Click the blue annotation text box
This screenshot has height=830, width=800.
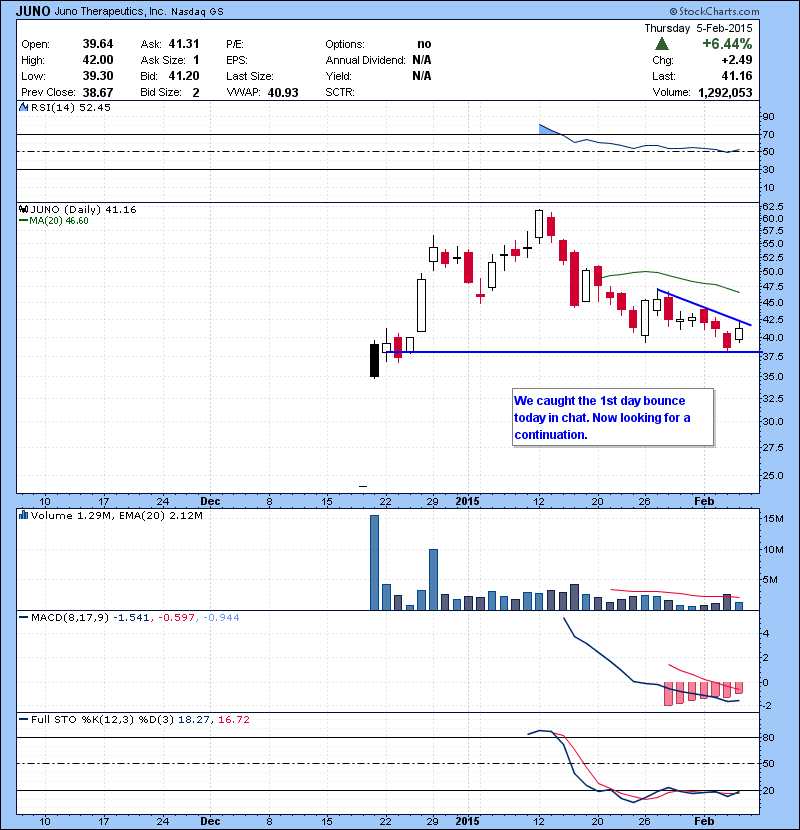coord(613,418)
